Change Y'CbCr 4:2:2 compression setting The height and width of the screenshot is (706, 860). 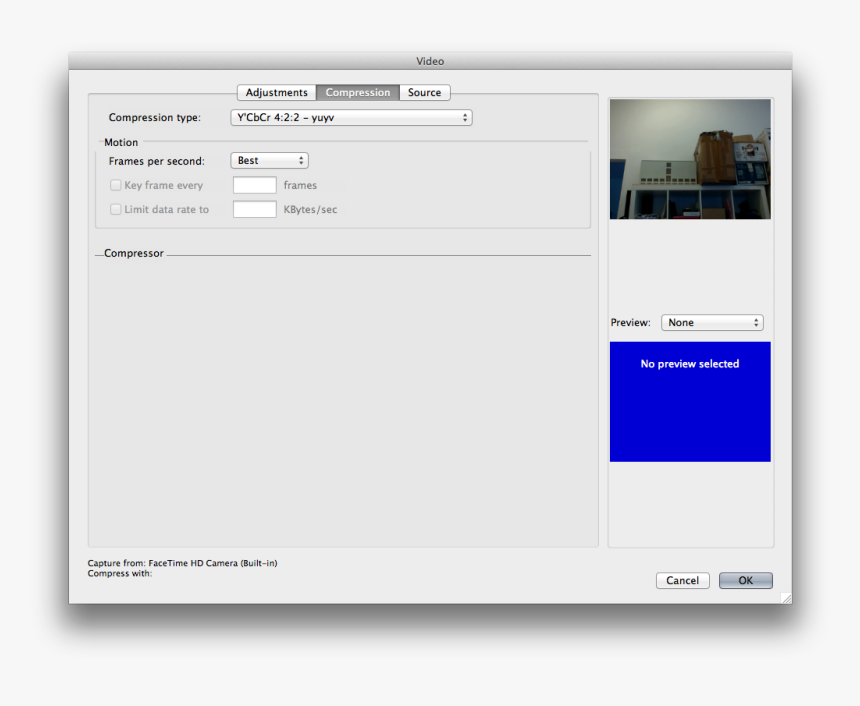pyautogui.click(x=351, y=117)
